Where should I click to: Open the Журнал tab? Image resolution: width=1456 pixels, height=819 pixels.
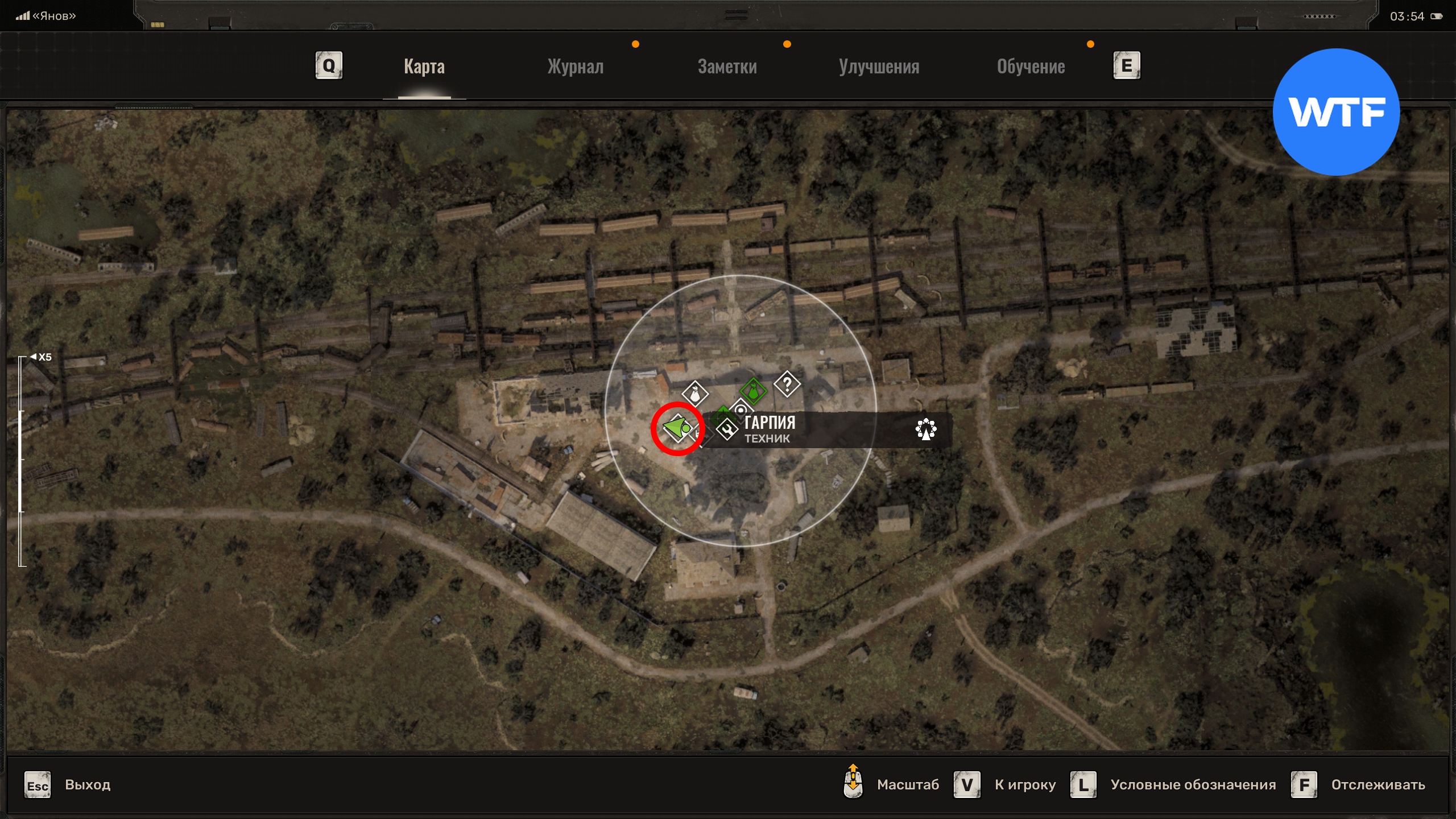tap(575, 67)
